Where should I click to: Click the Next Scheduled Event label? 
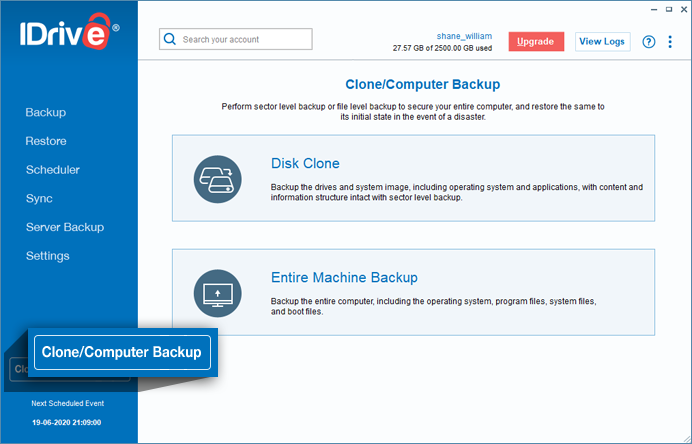coord(68,403)
